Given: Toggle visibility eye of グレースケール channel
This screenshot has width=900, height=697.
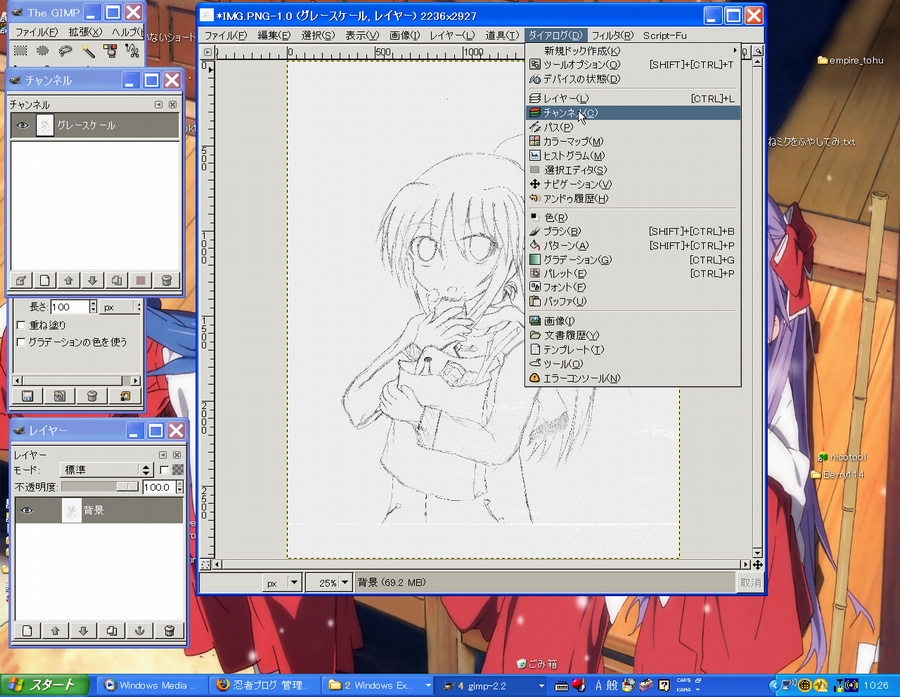Looking at the screenshot, I should pyautogui.click(x=22, y=125).
